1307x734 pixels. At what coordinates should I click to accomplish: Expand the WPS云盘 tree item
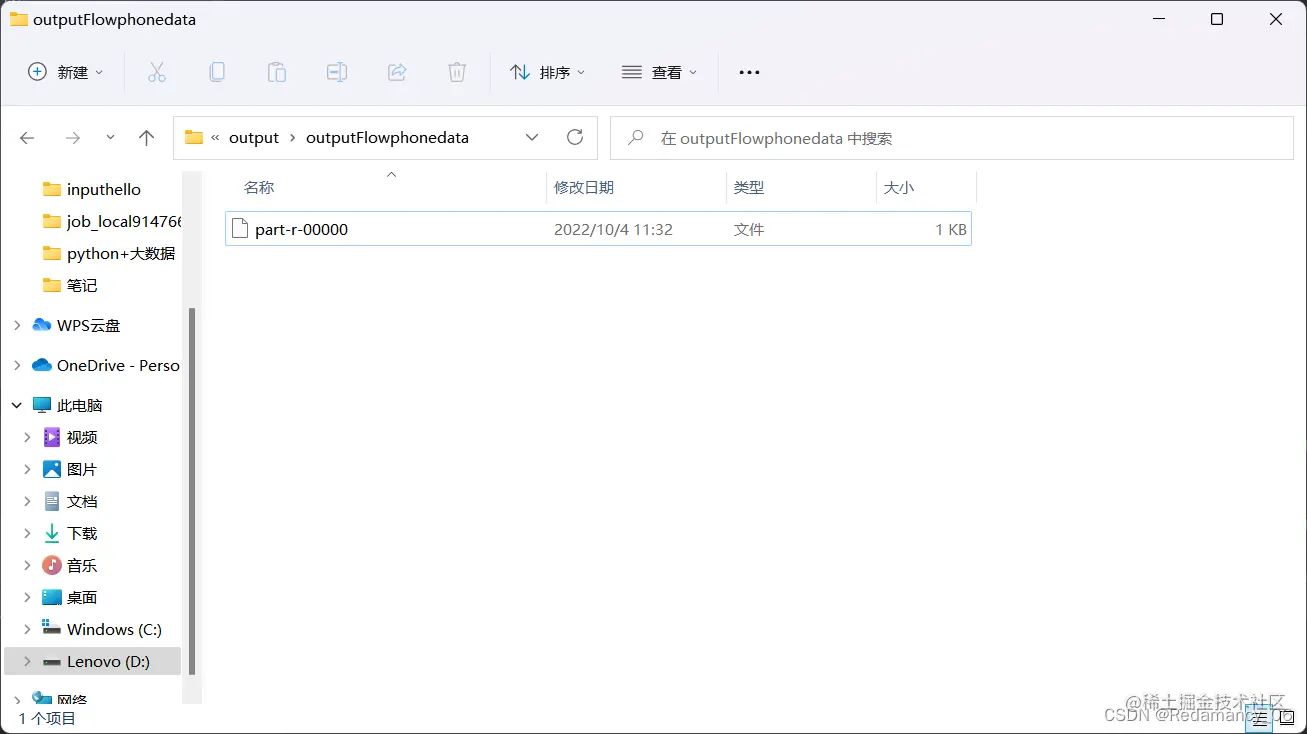pyautogui.click(x=16, y=324)
